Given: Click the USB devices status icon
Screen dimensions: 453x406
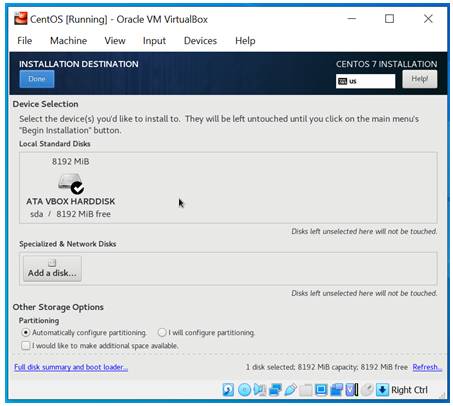Looking at the screenshot, I should click(290, 390).
